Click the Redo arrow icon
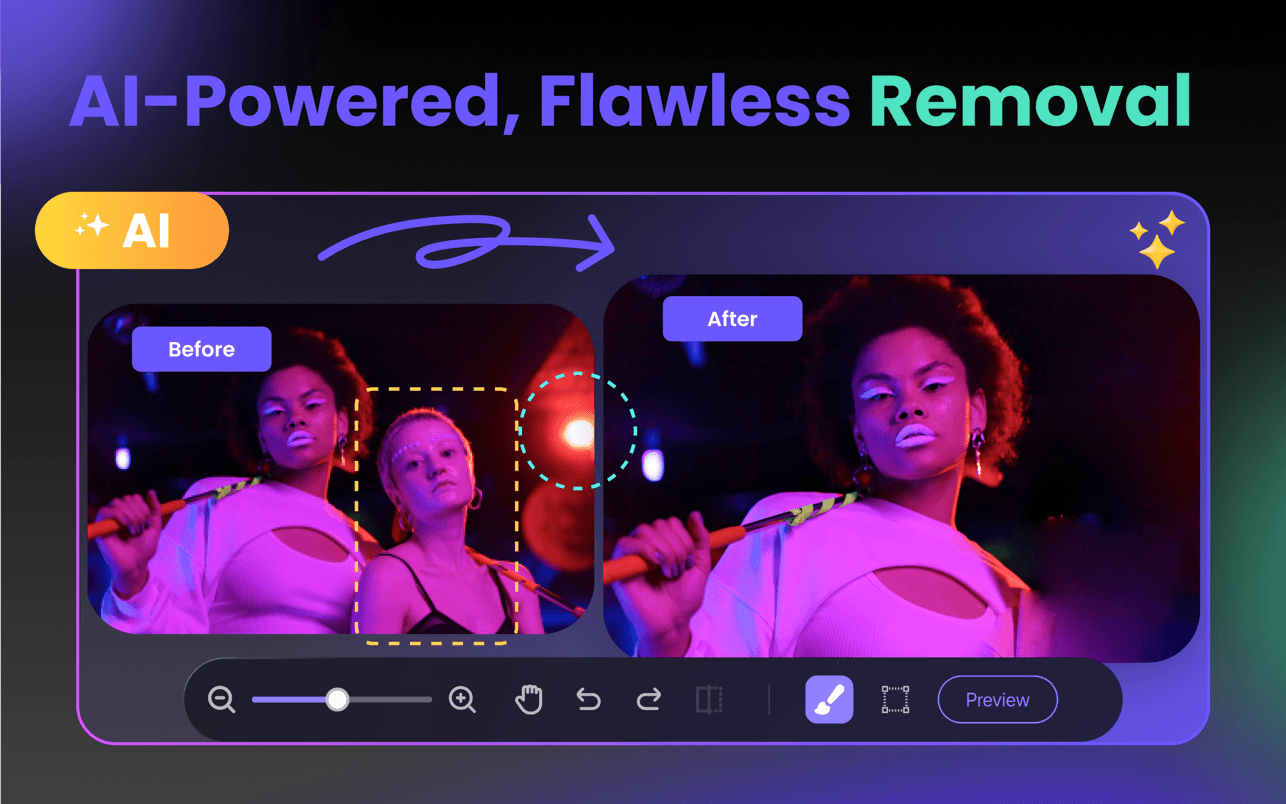The height and width of the screenshot is (804, 1286). point(648,699)
